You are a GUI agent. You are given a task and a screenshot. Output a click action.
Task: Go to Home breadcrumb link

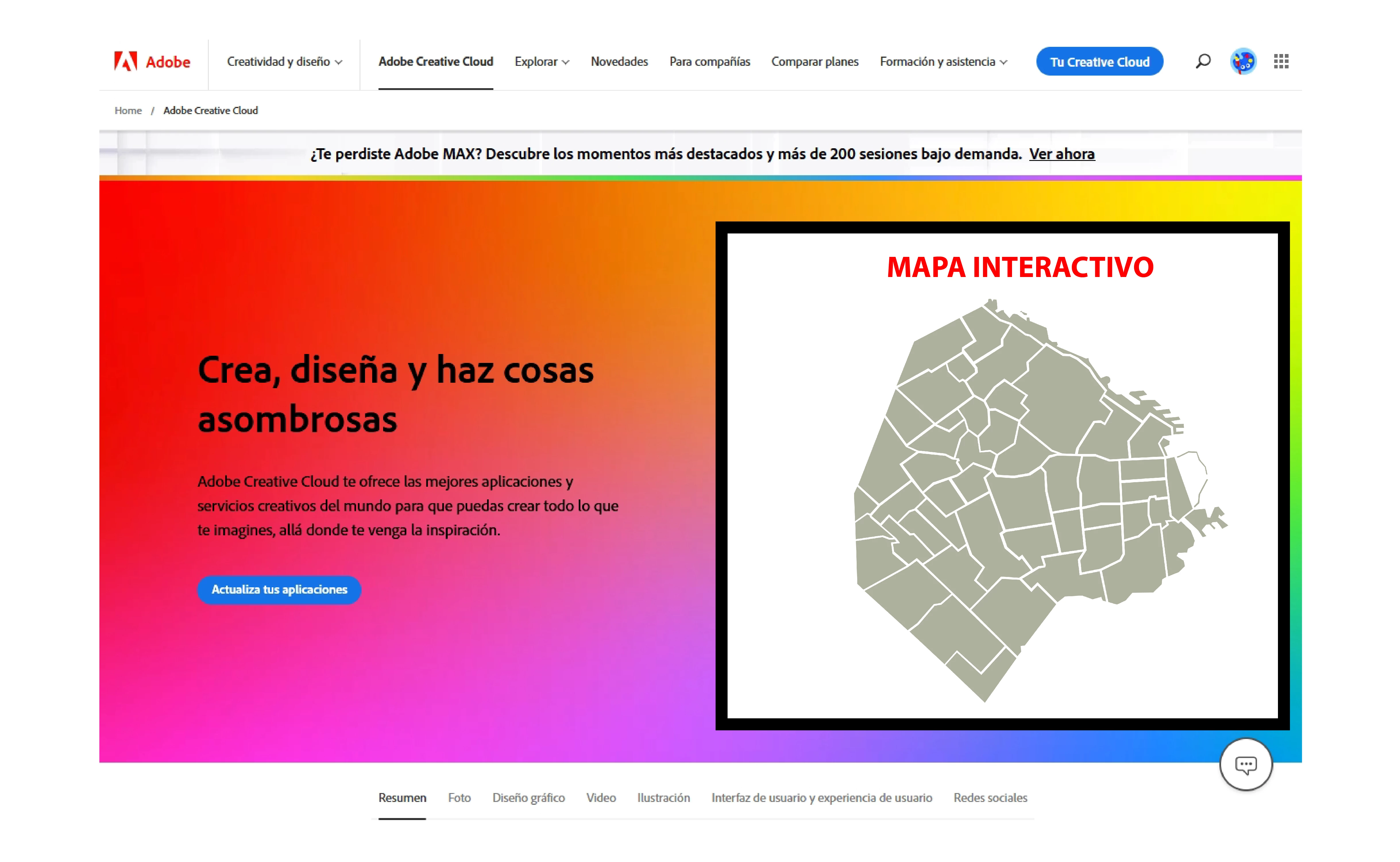pos(128,111)
